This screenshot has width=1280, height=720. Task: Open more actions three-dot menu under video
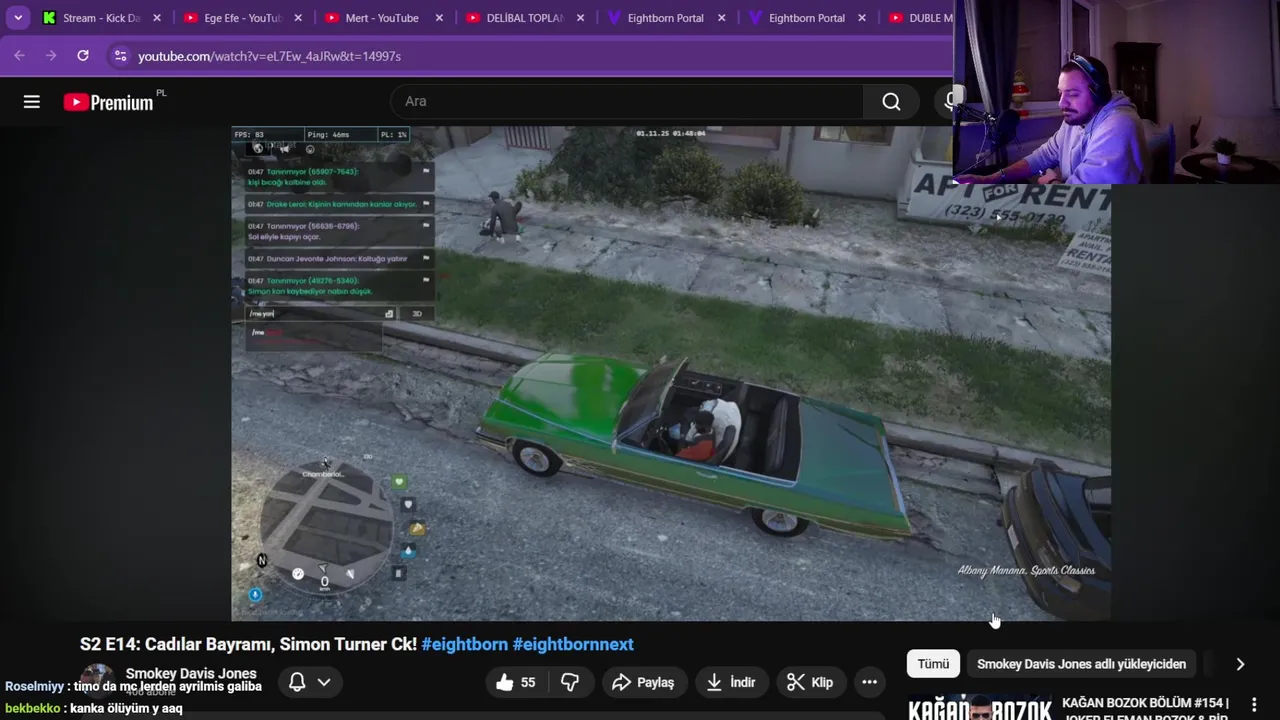pyautogui.click(x=869, y=682)
